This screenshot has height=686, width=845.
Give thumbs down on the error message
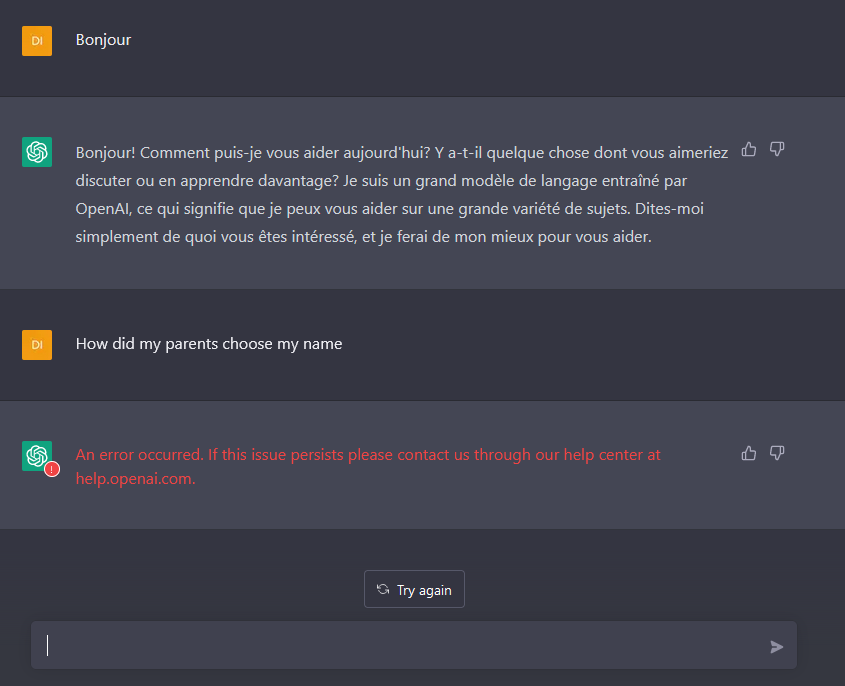(x=777, y=453)
